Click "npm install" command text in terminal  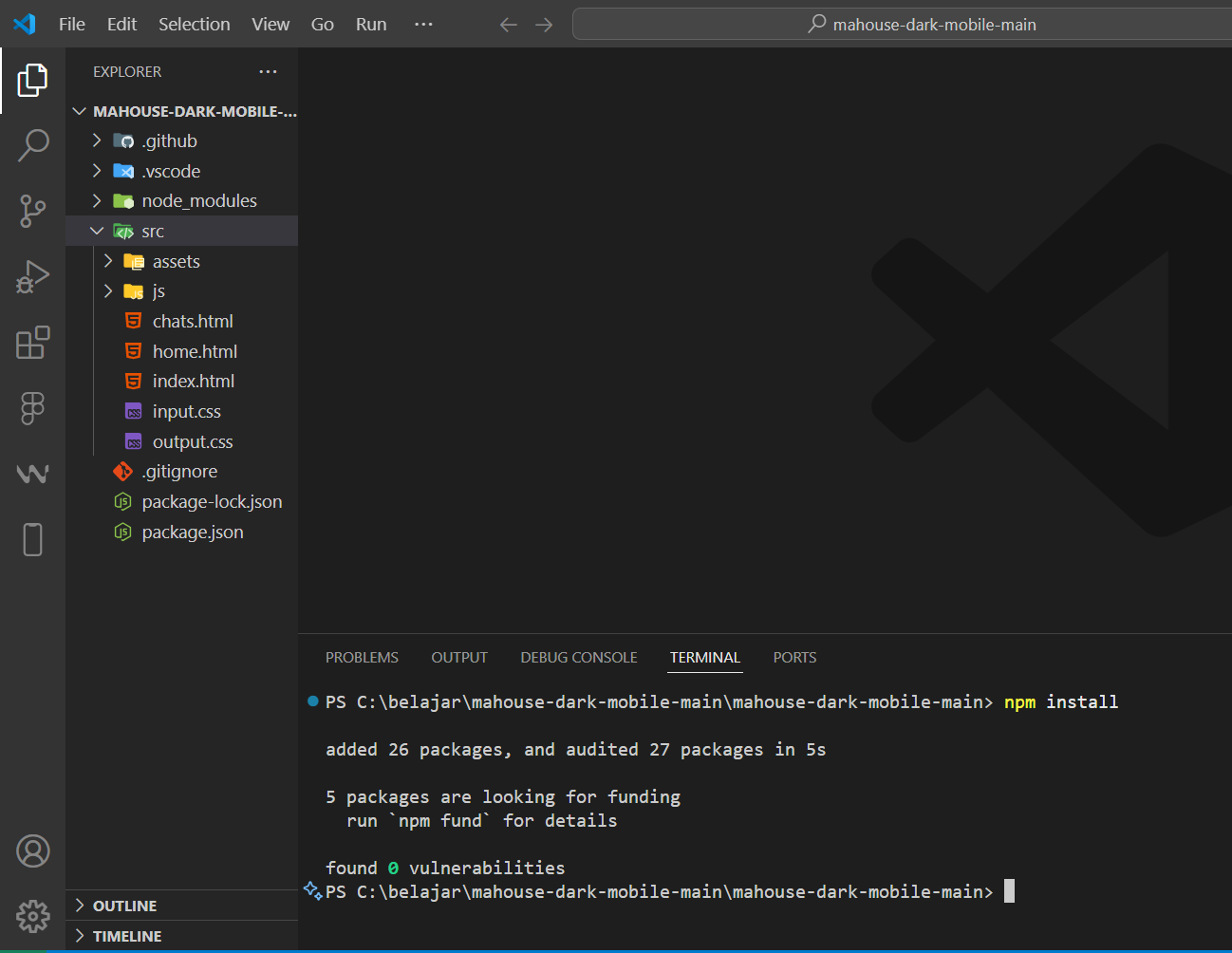tap(1061, 701)
